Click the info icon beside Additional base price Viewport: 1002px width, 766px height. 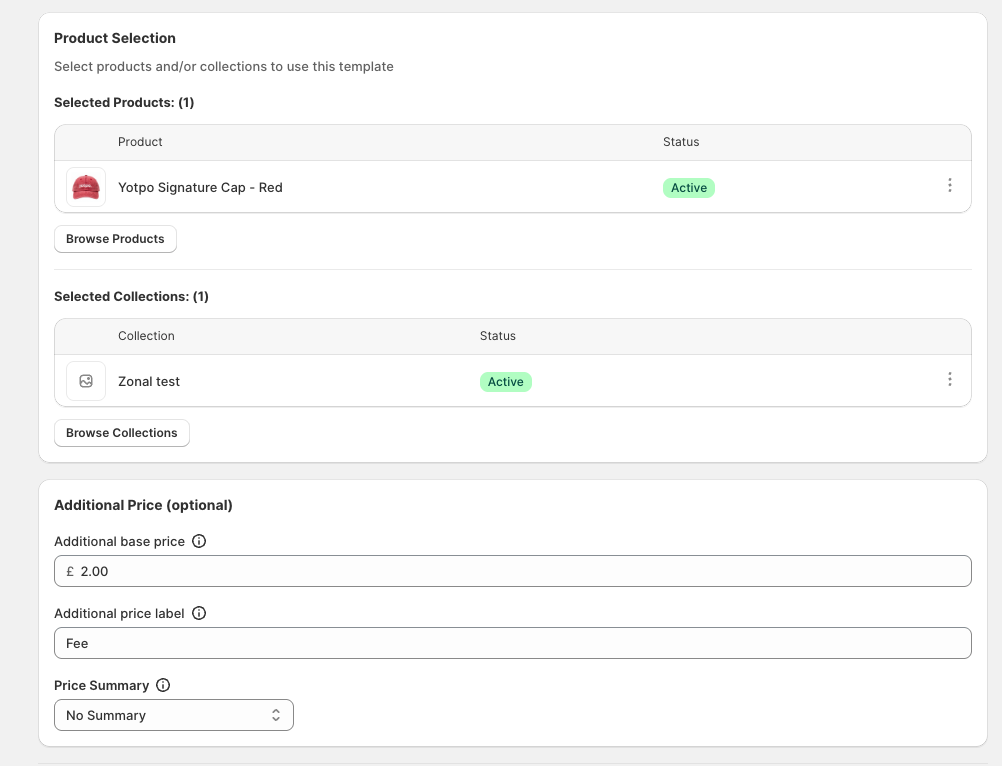pos(199,541)
